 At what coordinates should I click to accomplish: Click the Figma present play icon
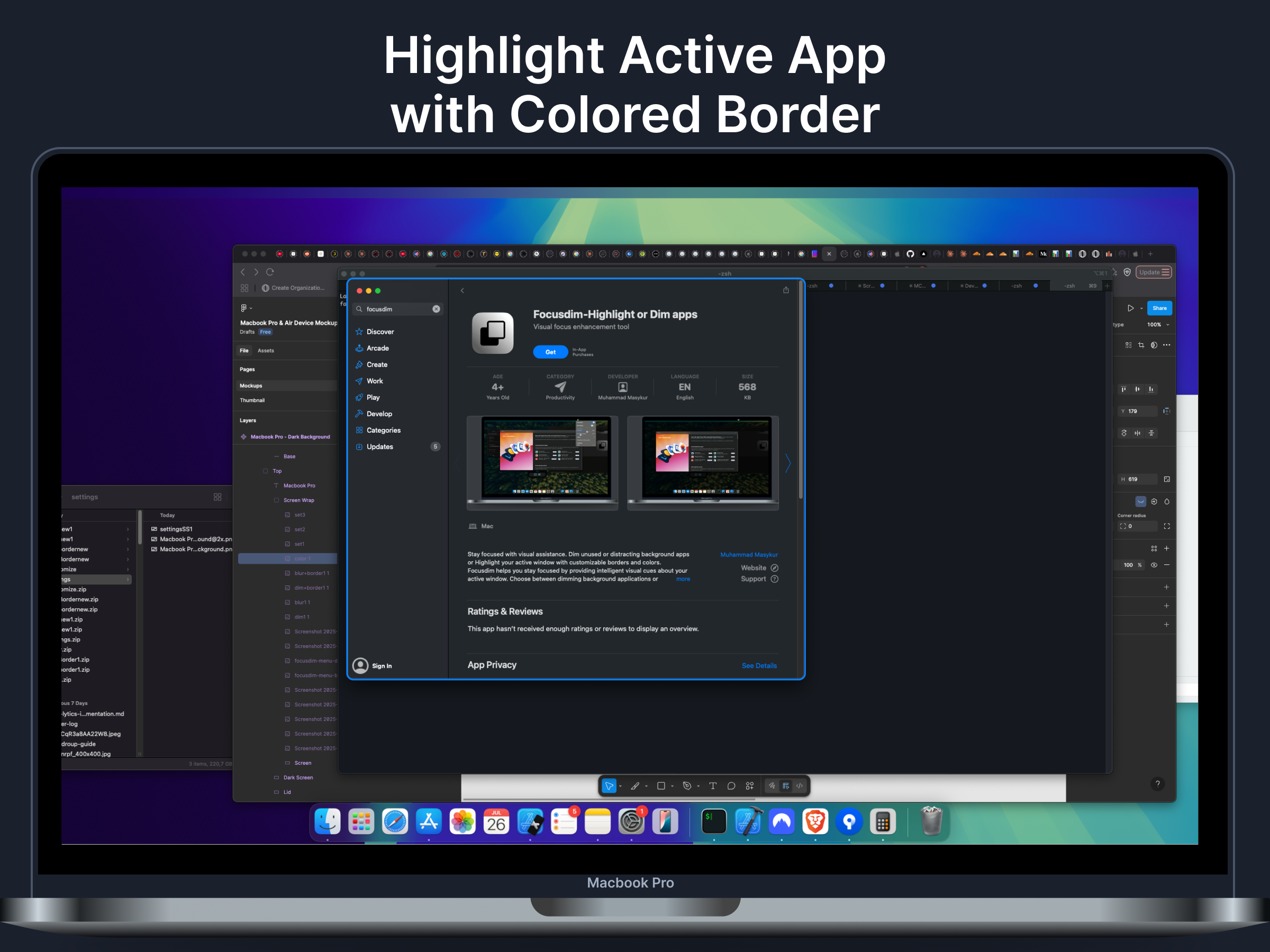(1130, 308)
